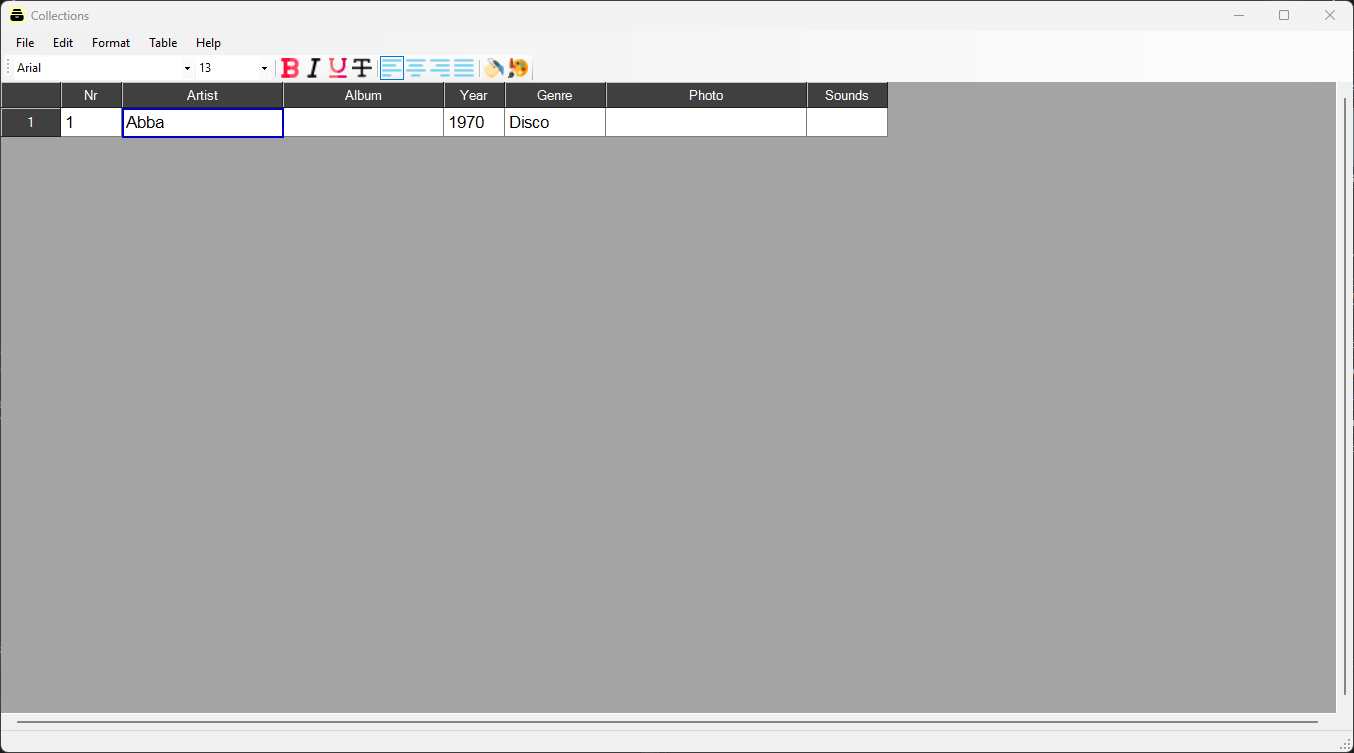Apply italic formatting
The width and height of the screenshot is (1354, 753).
[x=313, y=68]
